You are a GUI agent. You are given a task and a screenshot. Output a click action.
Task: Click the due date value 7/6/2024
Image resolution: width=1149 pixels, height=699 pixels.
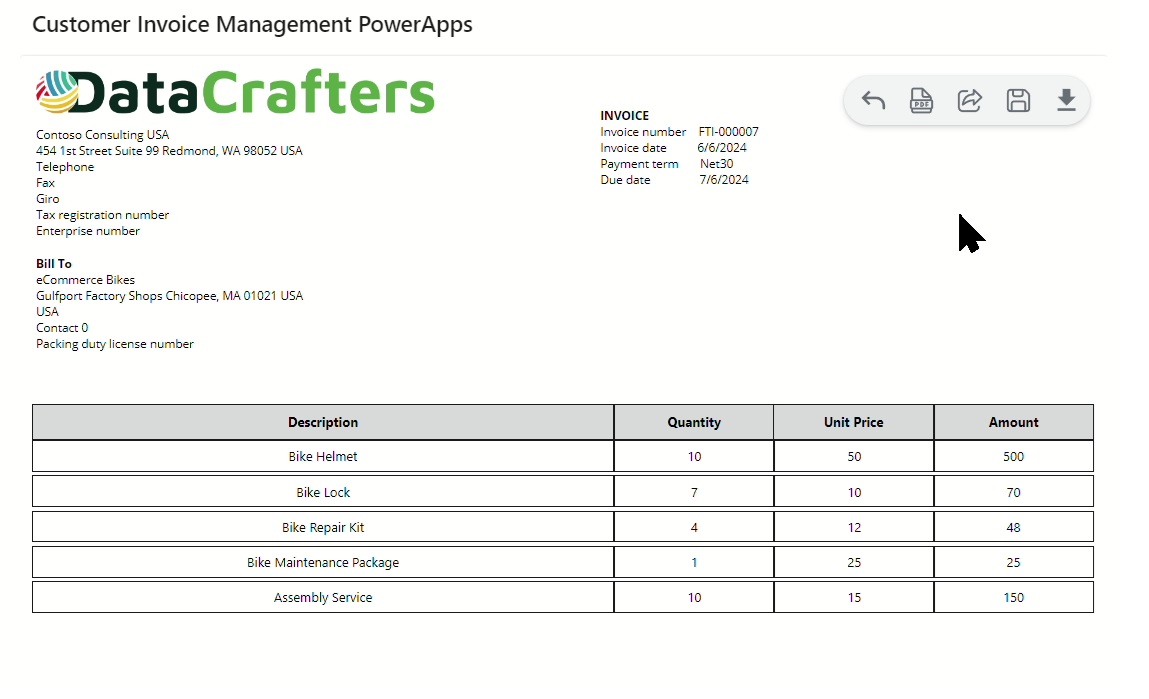(x=723, y=180)
